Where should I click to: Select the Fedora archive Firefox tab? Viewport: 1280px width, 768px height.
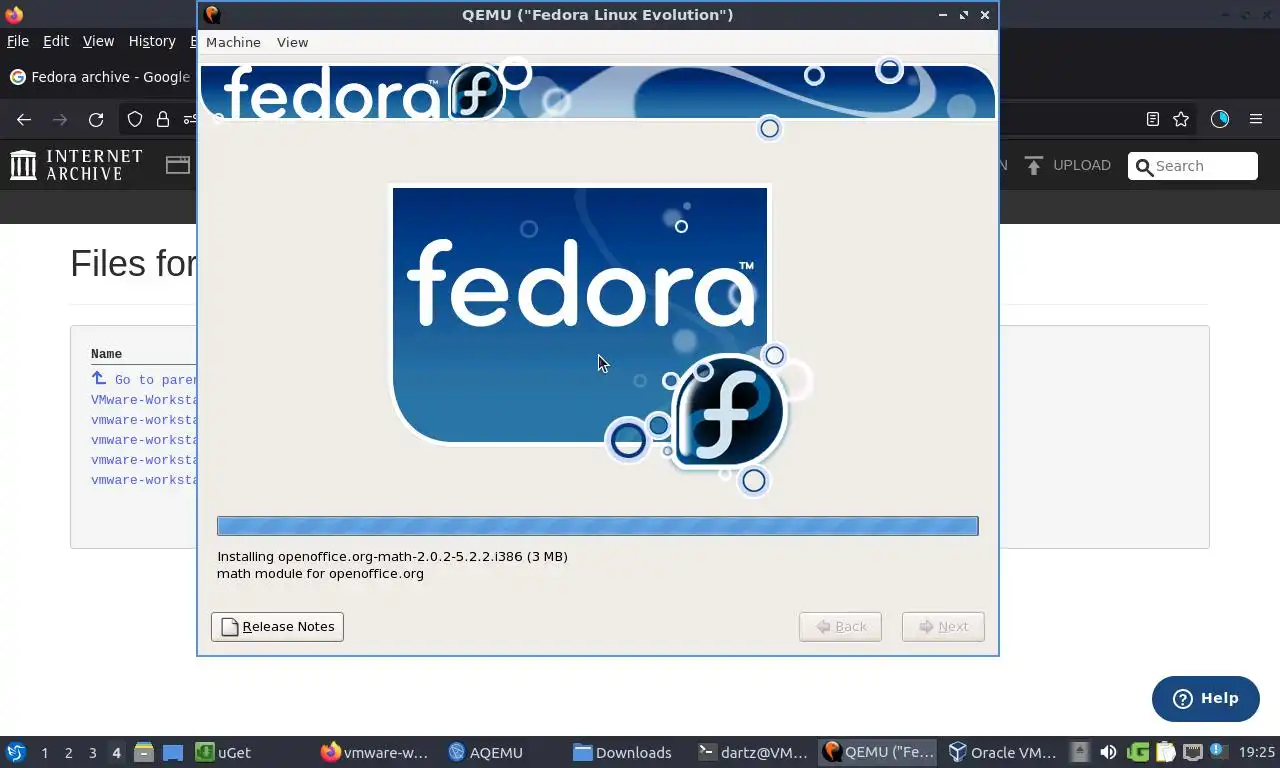pyautogui.click(x=100, y=77)
